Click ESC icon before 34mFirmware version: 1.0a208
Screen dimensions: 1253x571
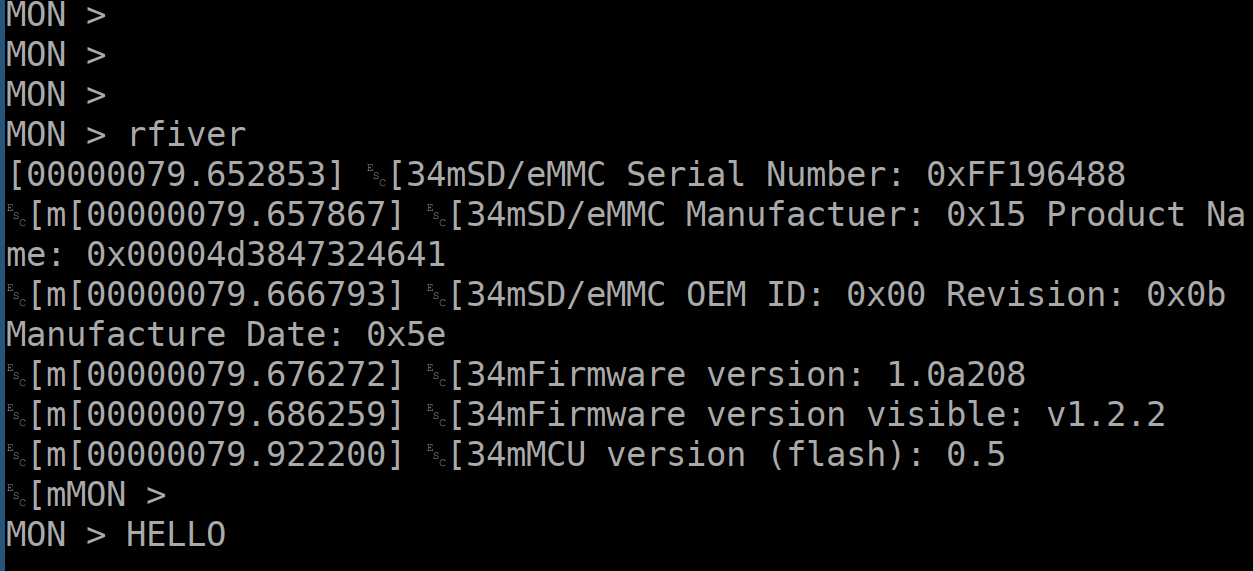(436, 374)
